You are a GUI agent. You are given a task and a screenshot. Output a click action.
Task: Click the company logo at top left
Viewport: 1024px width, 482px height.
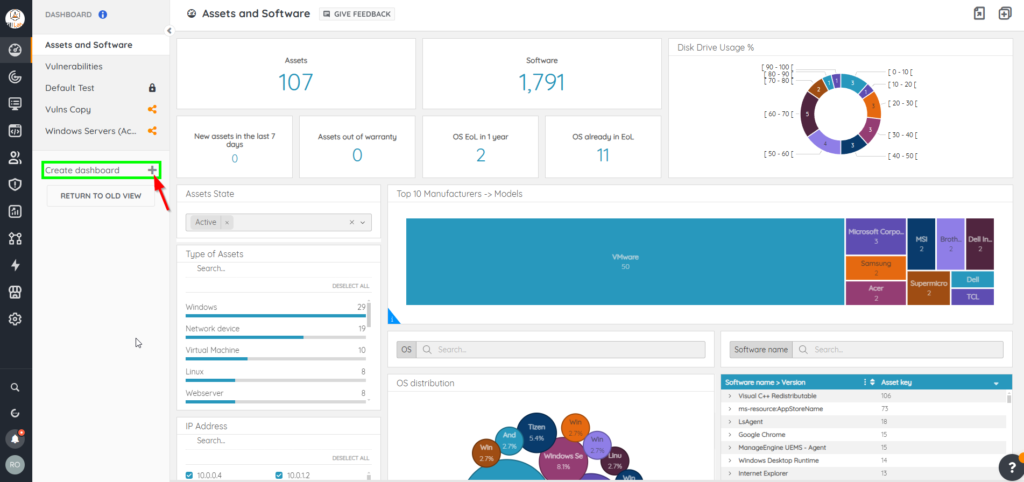(16, 20)
